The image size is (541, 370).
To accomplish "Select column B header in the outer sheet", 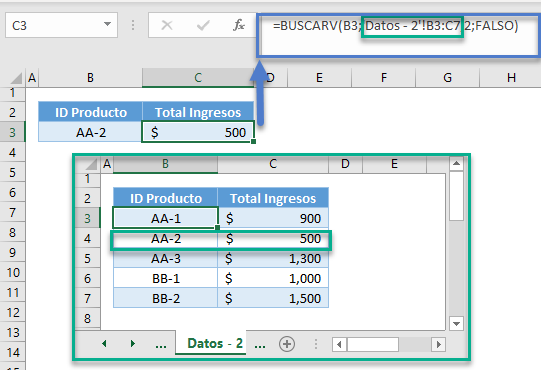I will click(90, 78).
